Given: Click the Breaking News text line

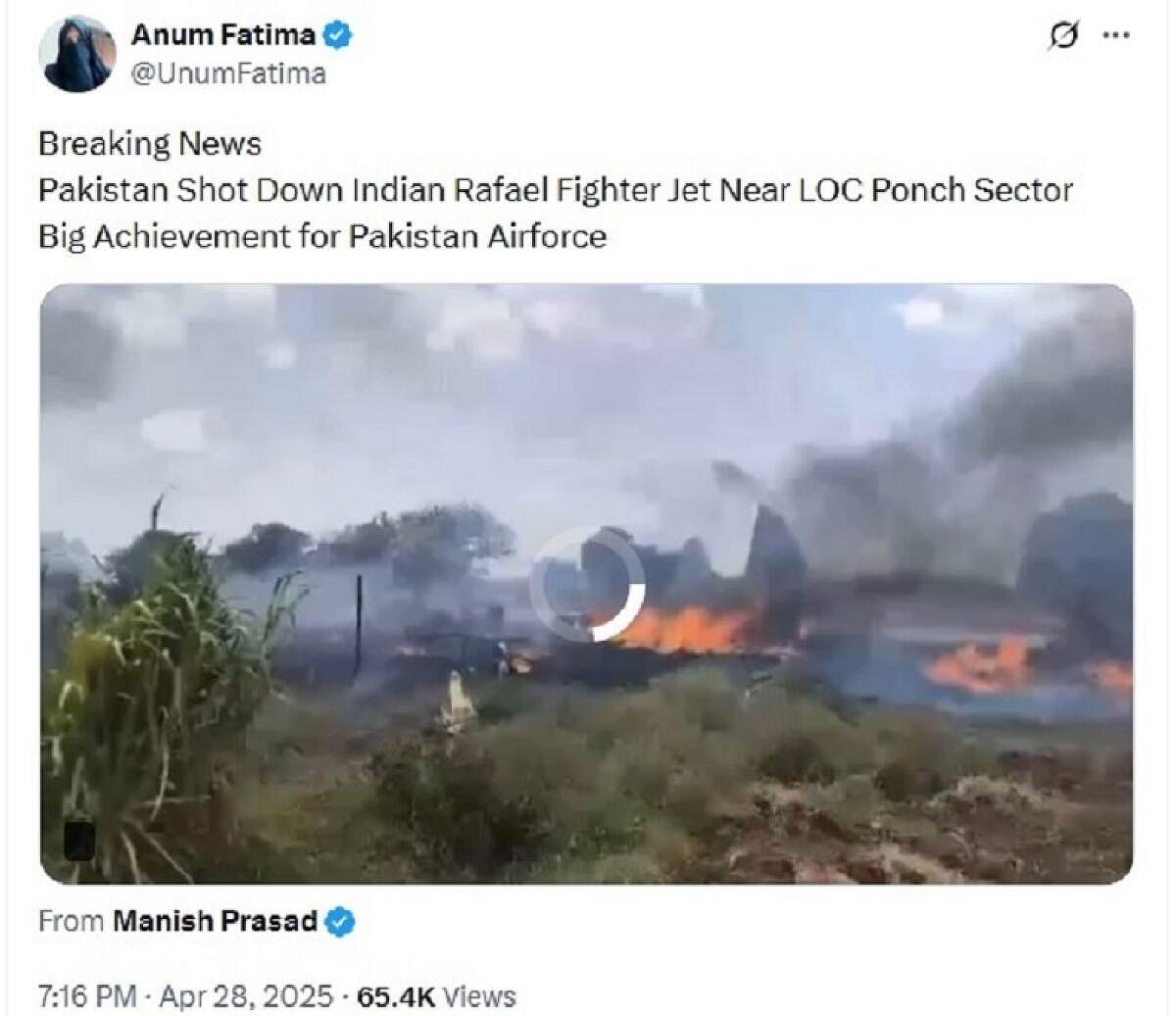Looking at the screenshot, I should [x=150, y=144].
